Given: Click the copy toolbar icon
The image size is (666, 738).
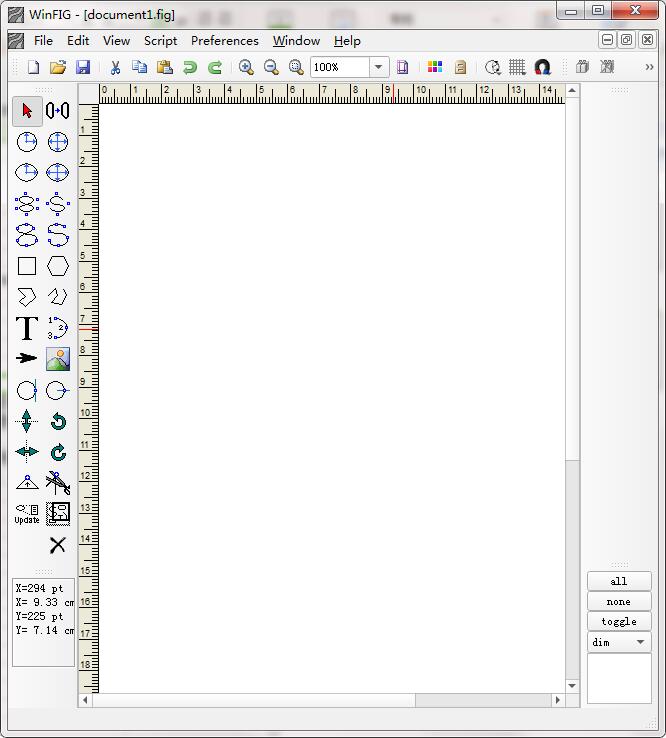Looking at the screenshot, I should click(139, 67).
